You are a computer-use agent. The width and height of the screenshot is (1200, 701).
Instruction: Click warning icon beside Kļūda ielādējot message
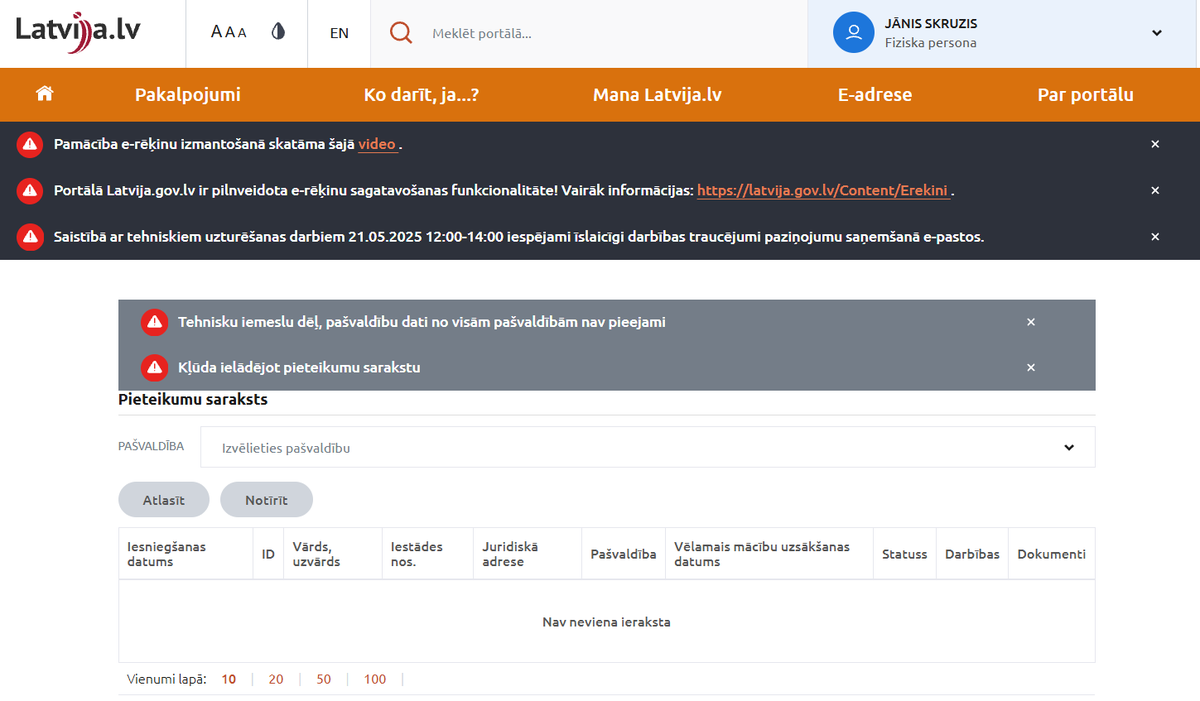tap(154, 367)
